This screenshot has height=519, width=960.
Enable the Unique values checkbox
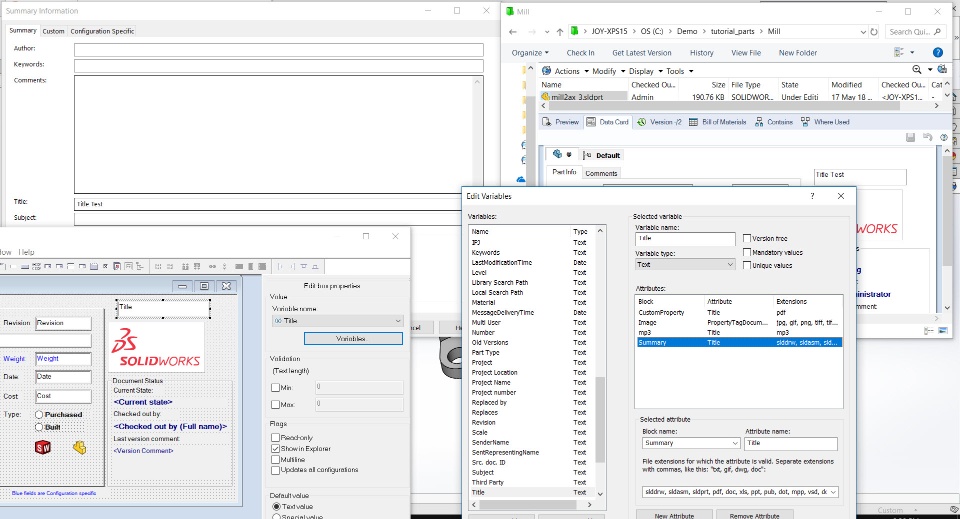pos(747,265)
